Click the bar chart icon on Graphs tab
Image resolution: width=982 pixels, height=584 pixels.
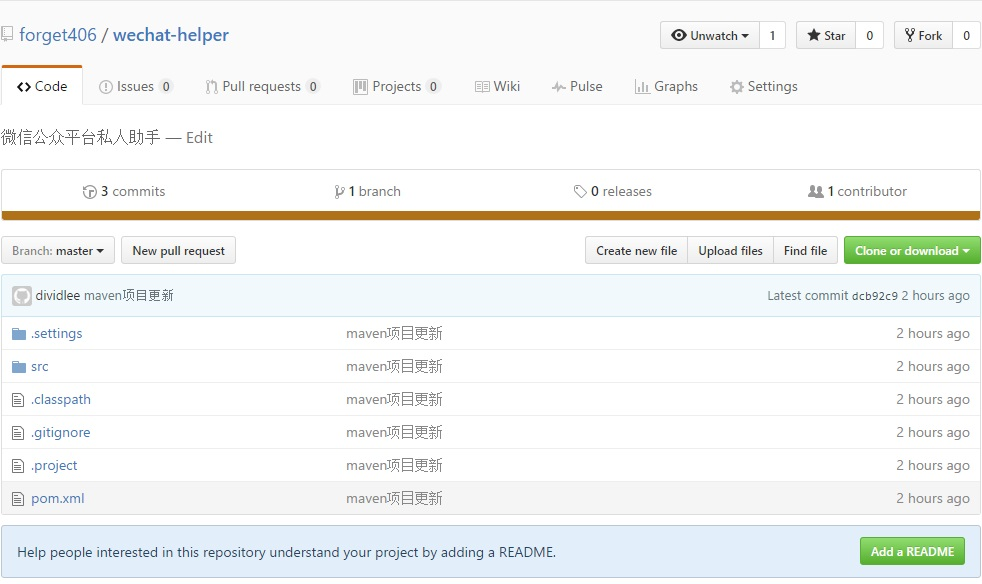641,86
